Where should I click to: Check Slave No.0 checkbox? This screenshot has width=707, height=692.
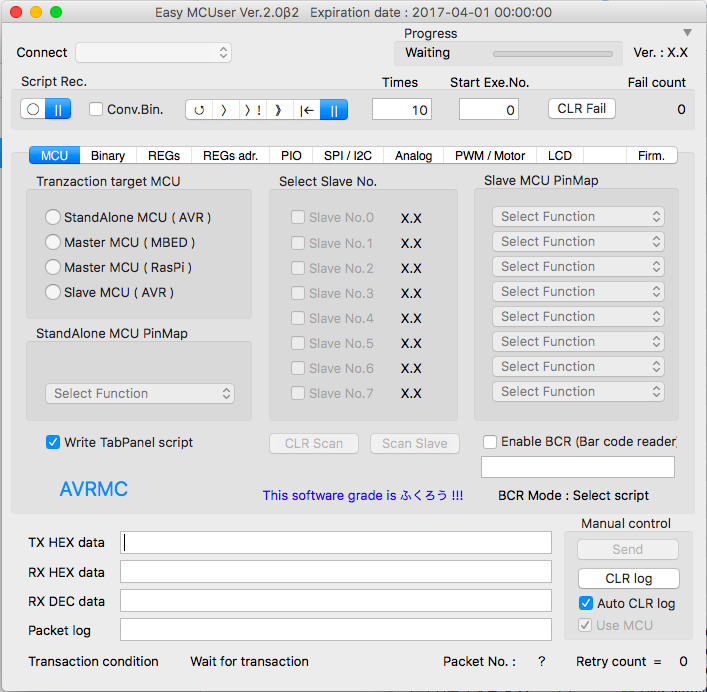298,217
